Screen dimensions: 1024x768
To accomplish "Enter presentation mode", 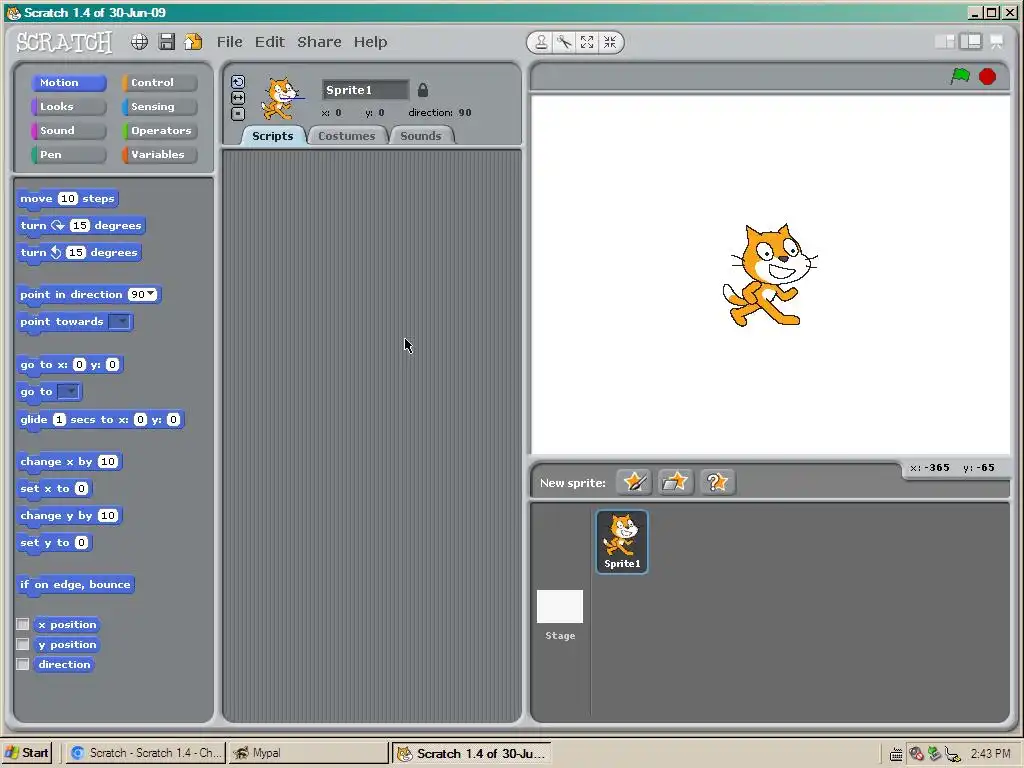I will coord(997,42).
